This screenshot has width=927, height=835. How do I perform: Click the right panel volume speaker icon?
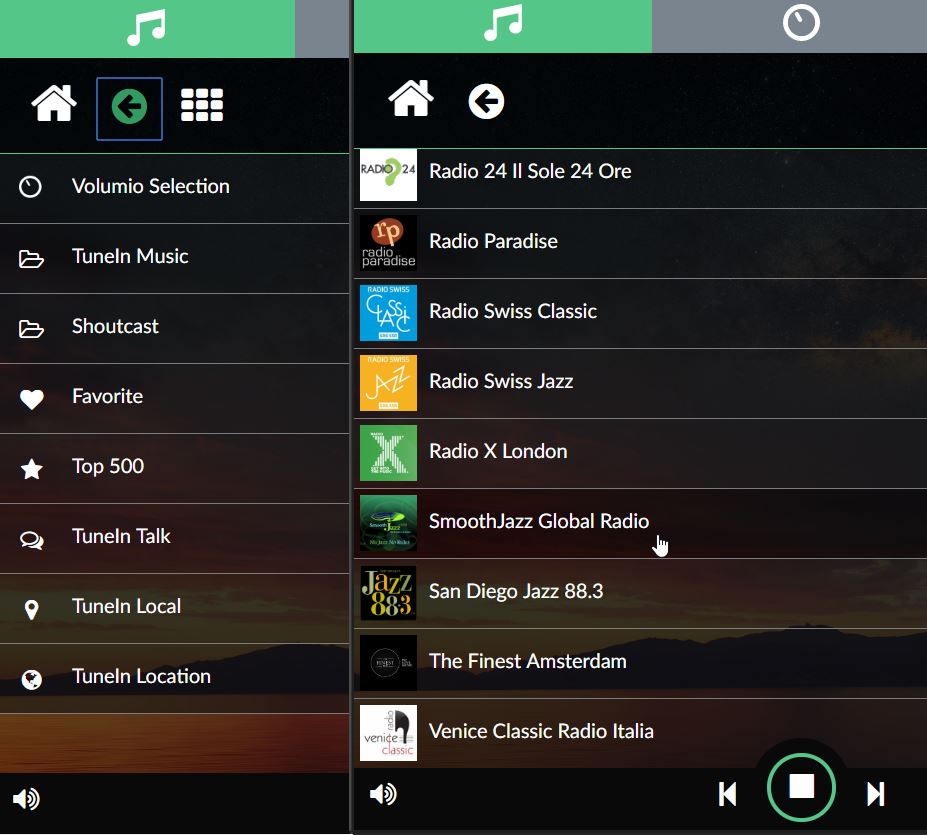tap(383, 794)
